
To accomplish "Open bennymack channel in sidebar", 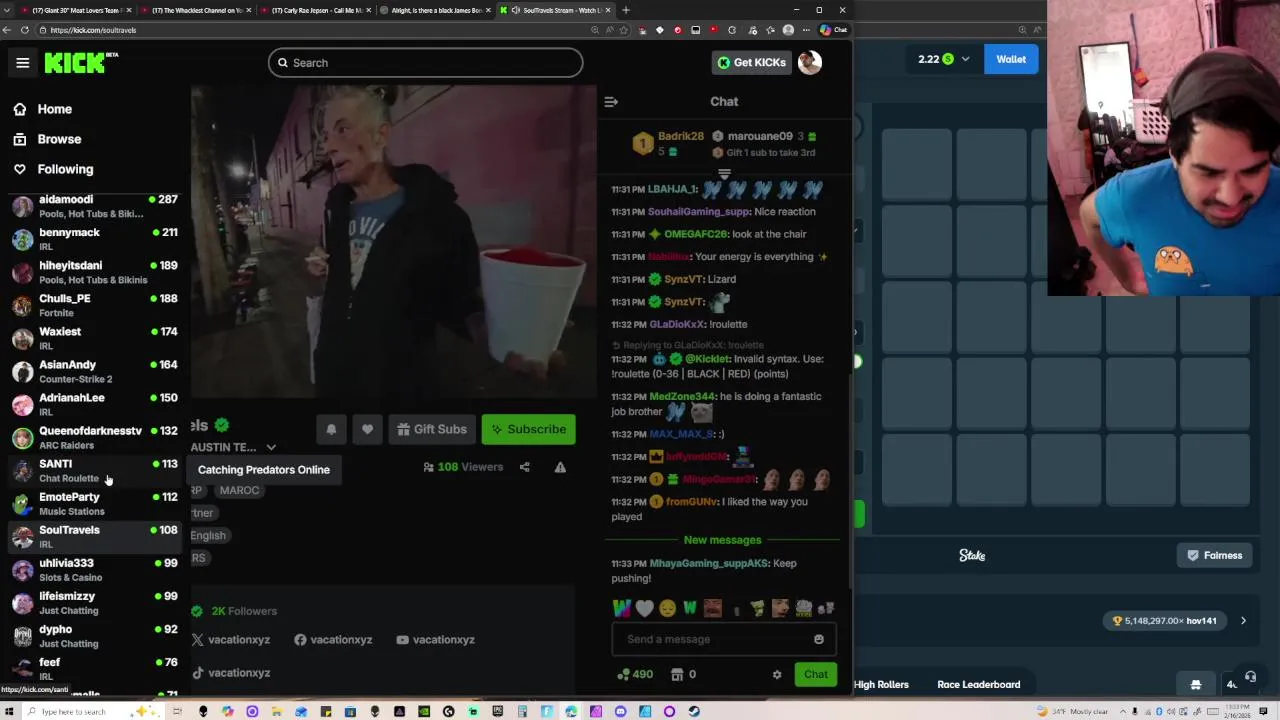I will coord(95,239).
